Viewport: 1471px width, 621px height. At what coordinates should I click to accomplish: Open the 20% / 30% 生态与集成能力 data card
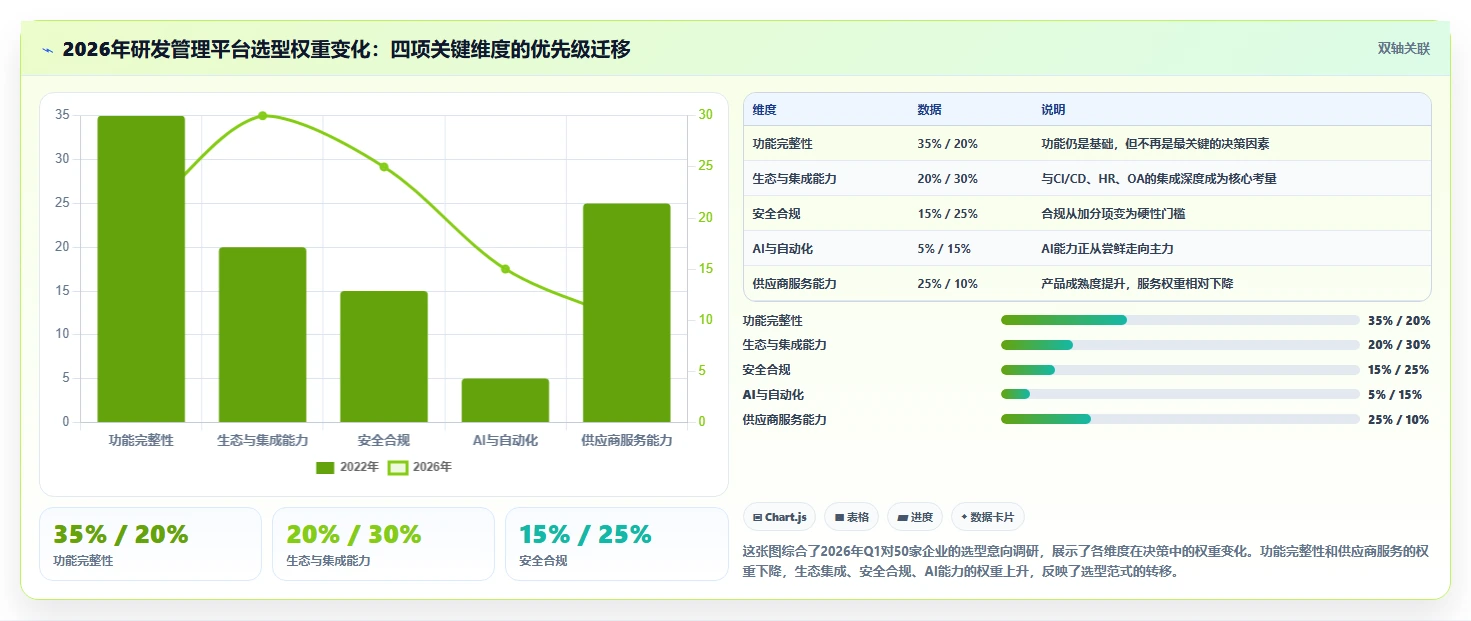[383, 544]
